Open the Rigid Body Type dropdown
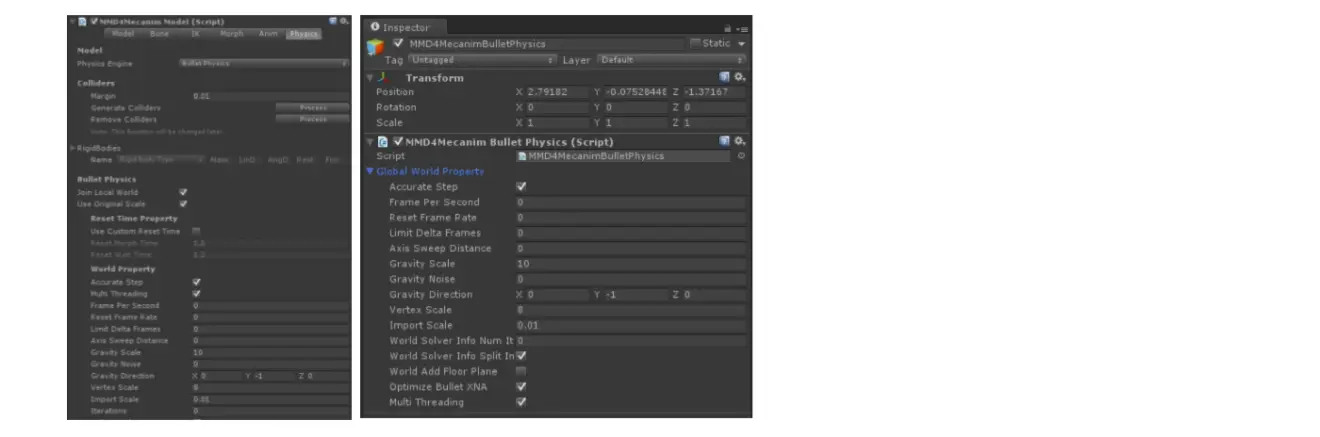This screenshot has height=437, width=1320. (161, 159)
